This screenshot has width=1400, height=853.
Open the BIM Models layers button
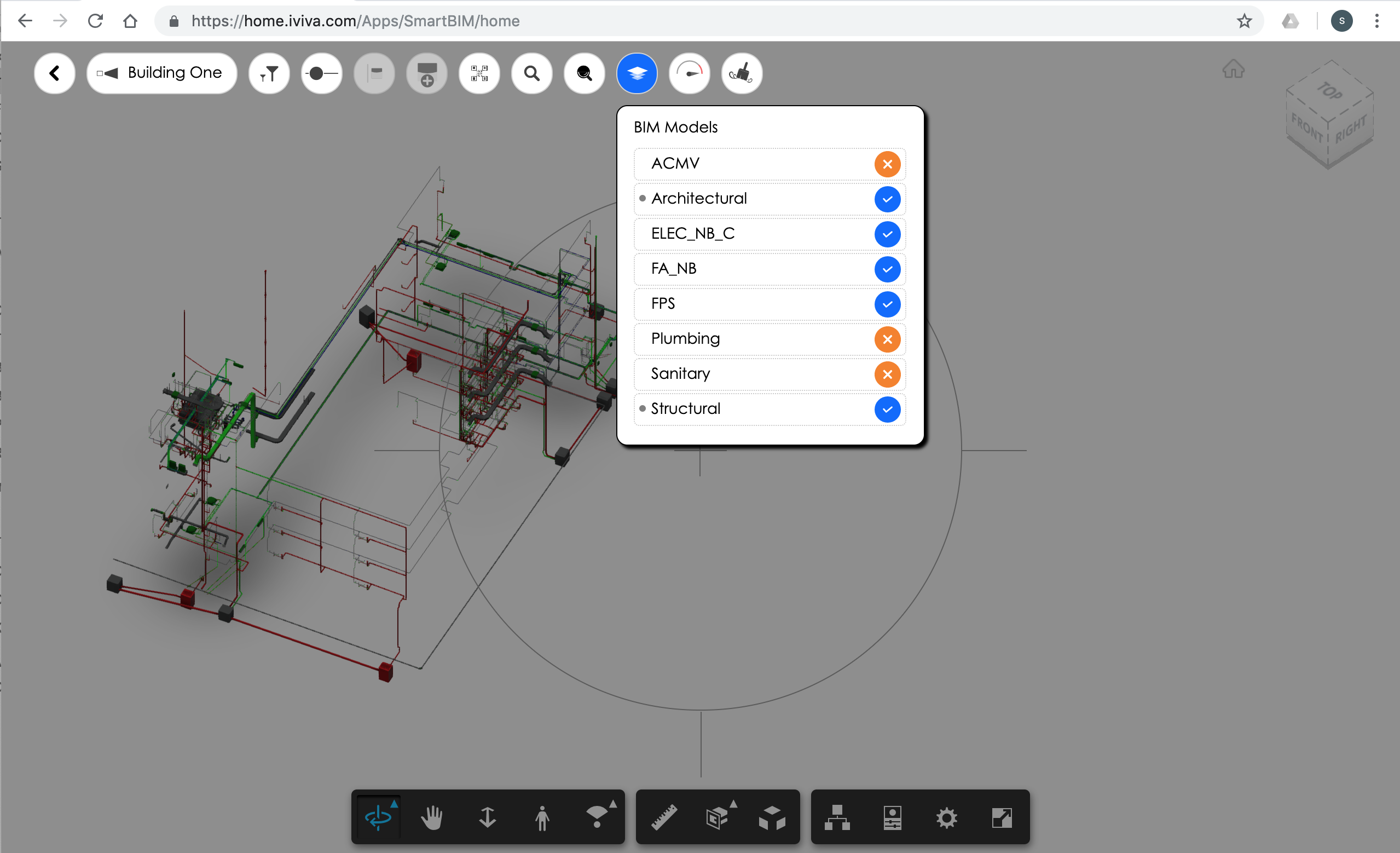click(637, 73)
